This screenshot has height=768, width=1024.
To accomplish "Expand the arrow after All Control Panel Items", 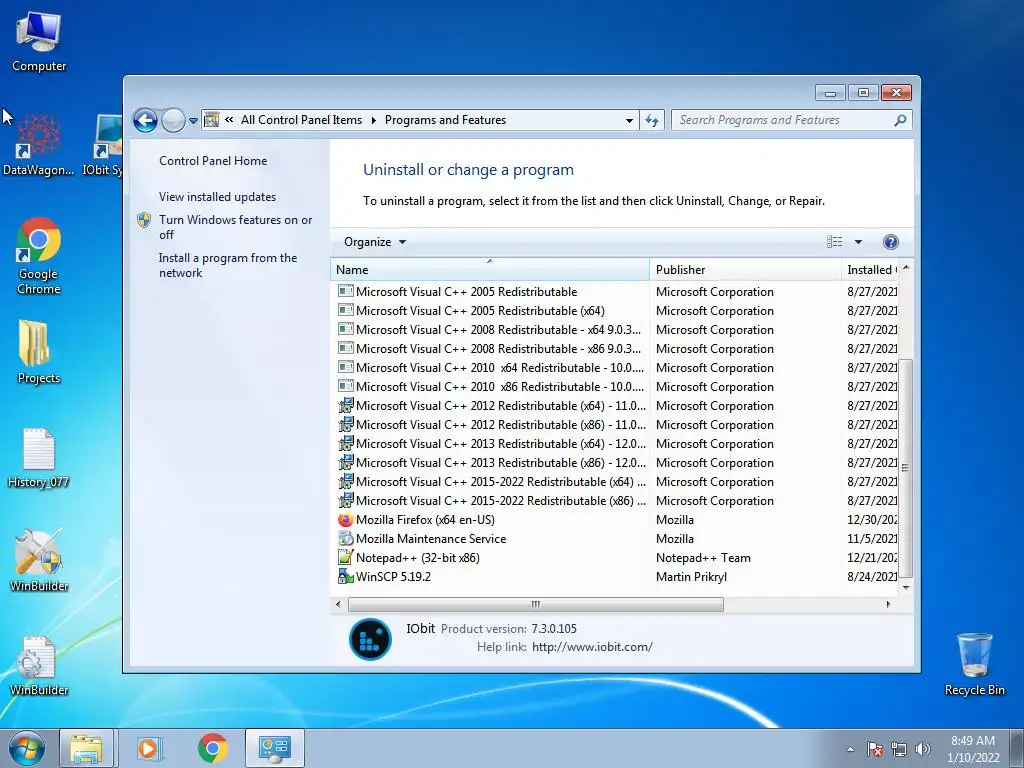I will pos(374,120).
